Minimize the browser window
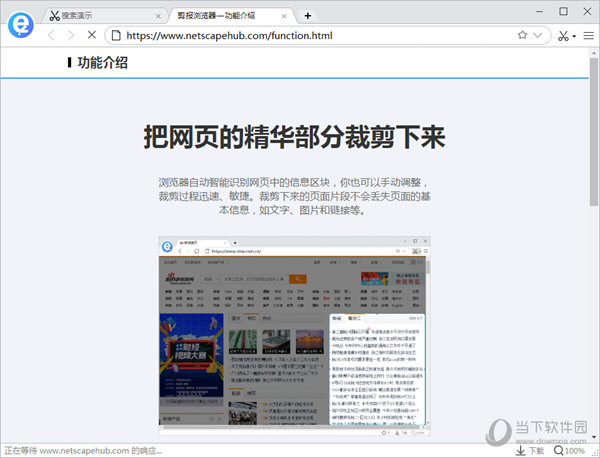 [x=540, y=11]
